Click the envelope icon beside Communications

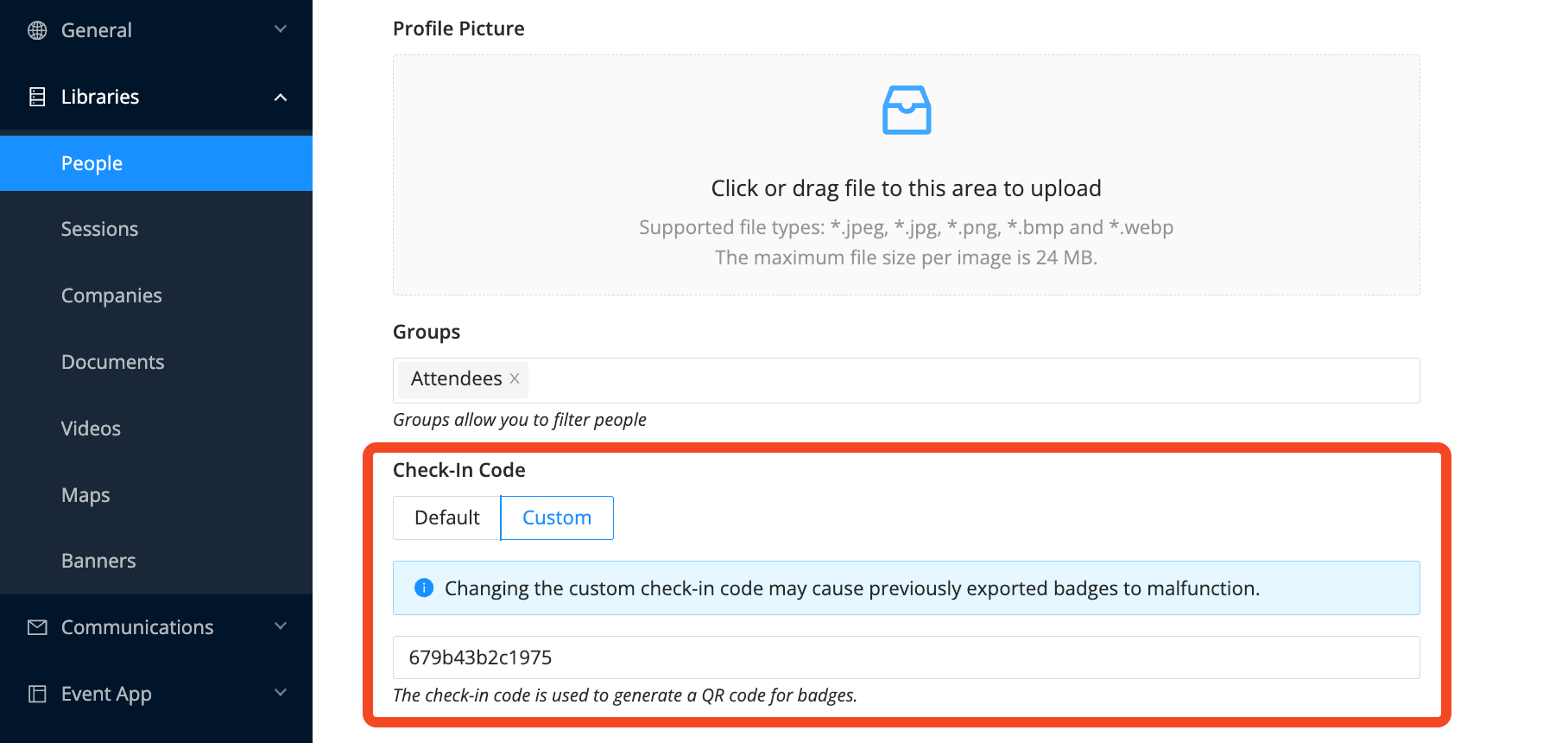pos(37,627)
